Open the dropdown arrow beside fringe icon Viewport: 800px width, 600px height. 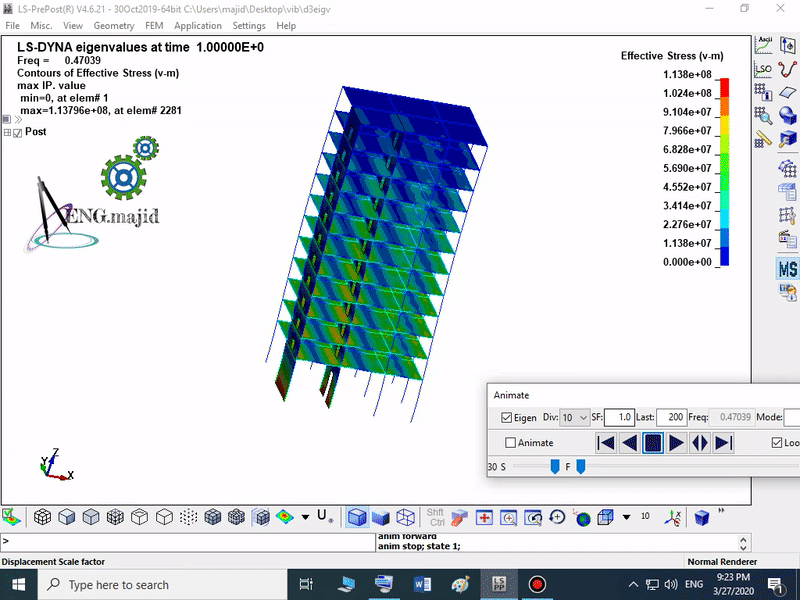305,517
